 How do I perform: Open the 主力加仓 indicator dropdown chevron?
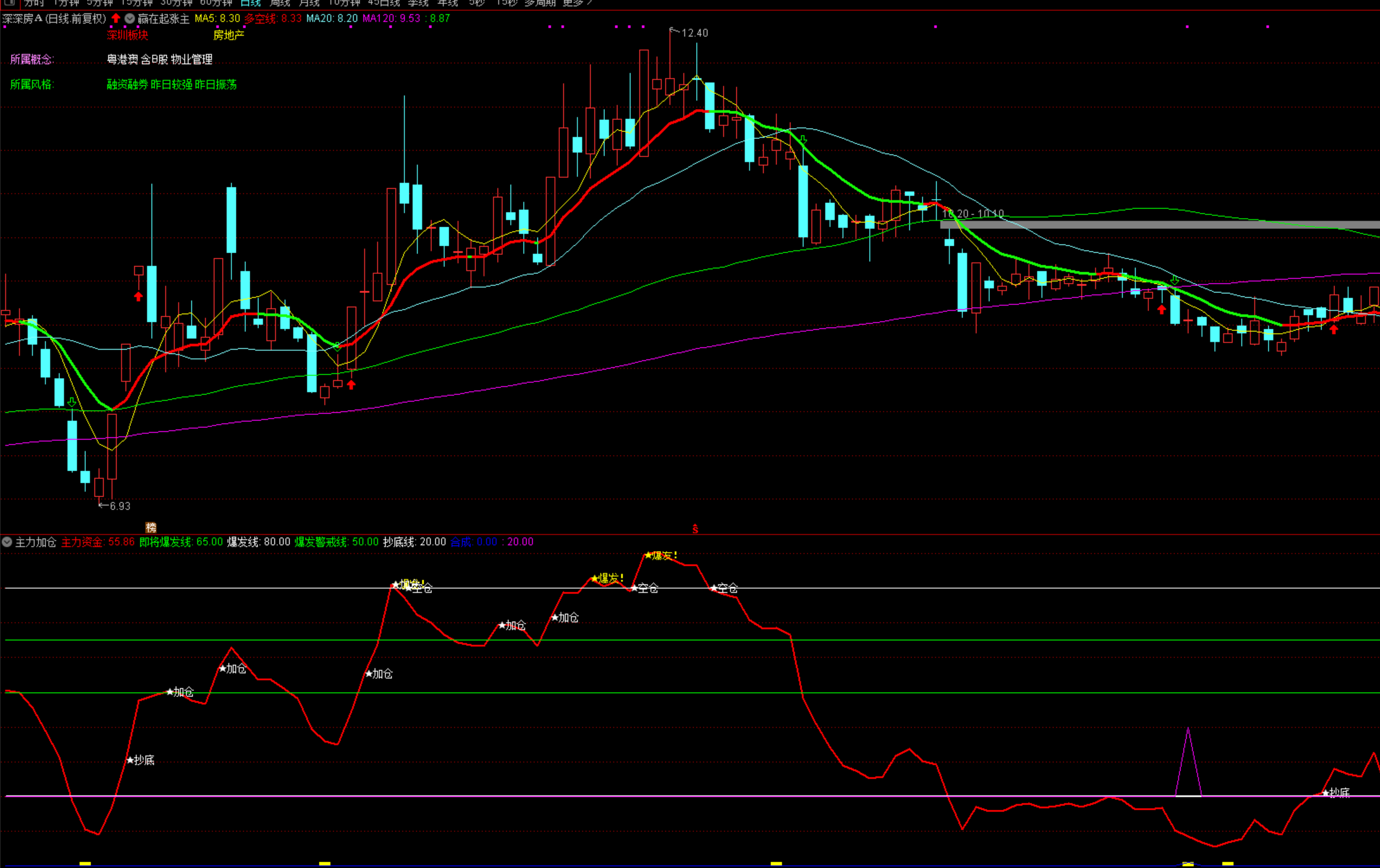tap(7, 542)
